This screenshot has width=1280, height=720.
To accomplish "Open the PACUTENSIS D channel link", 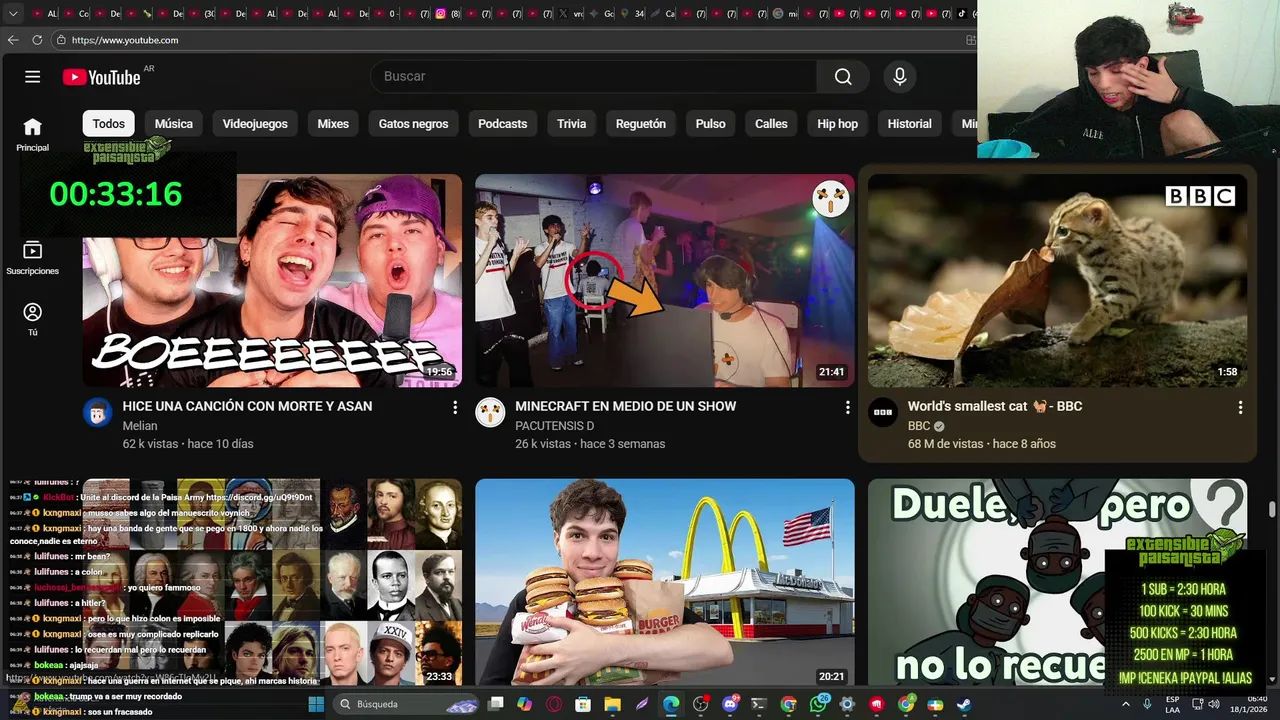I will (554, 426).
